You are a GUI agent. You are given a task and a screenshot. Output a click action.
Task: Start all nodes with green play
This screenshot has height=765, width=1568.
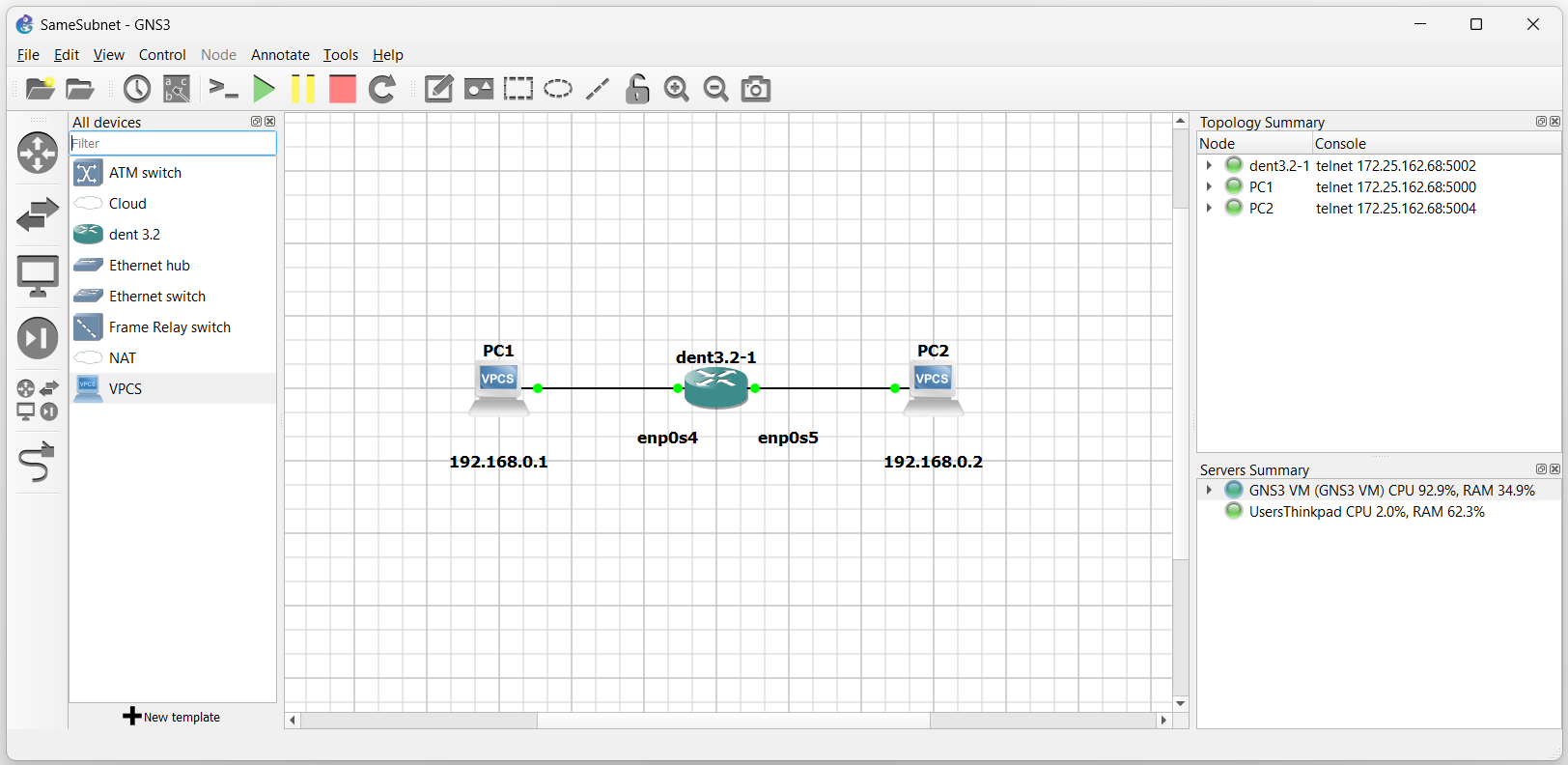click(x=264, y=89)
